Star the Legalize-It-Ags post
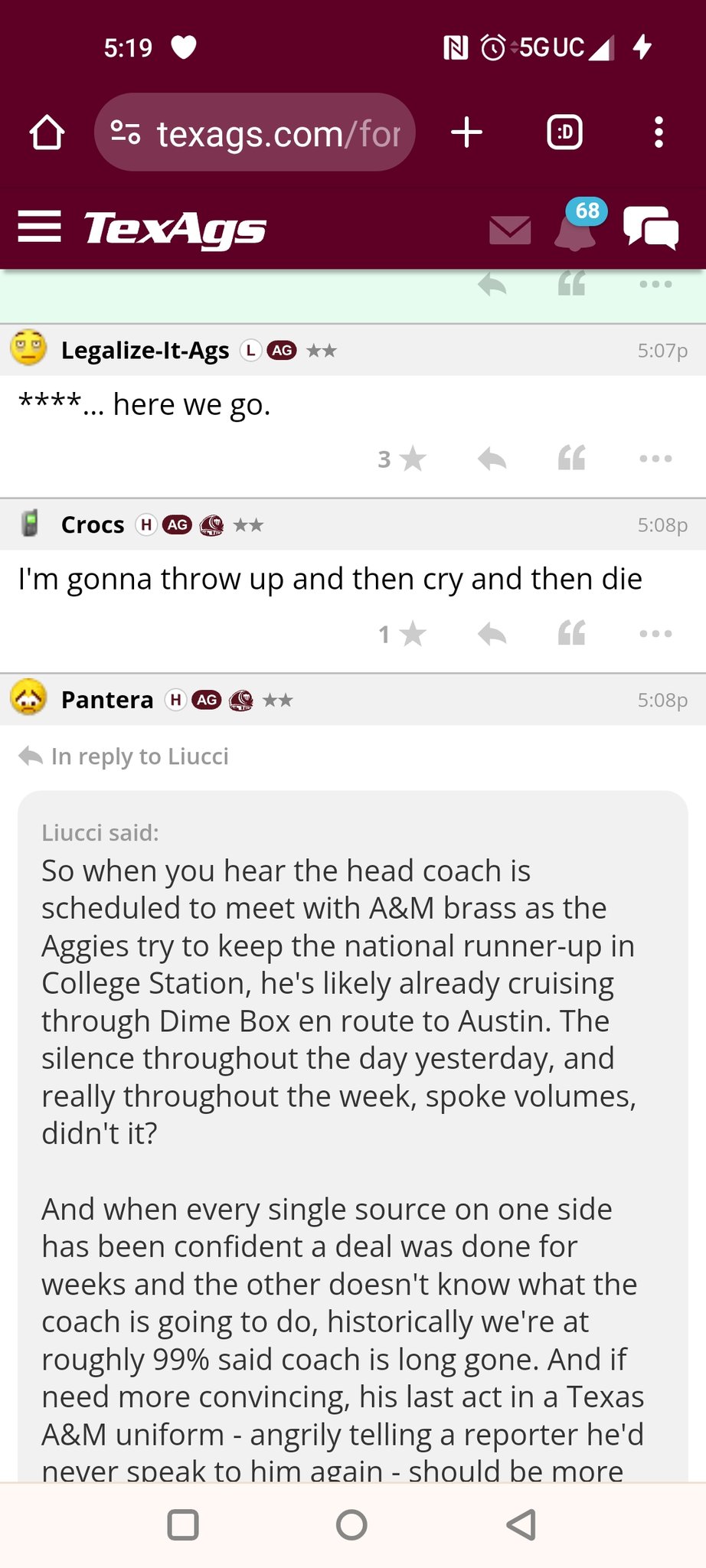706x1568 pixels. pos(412,459)
